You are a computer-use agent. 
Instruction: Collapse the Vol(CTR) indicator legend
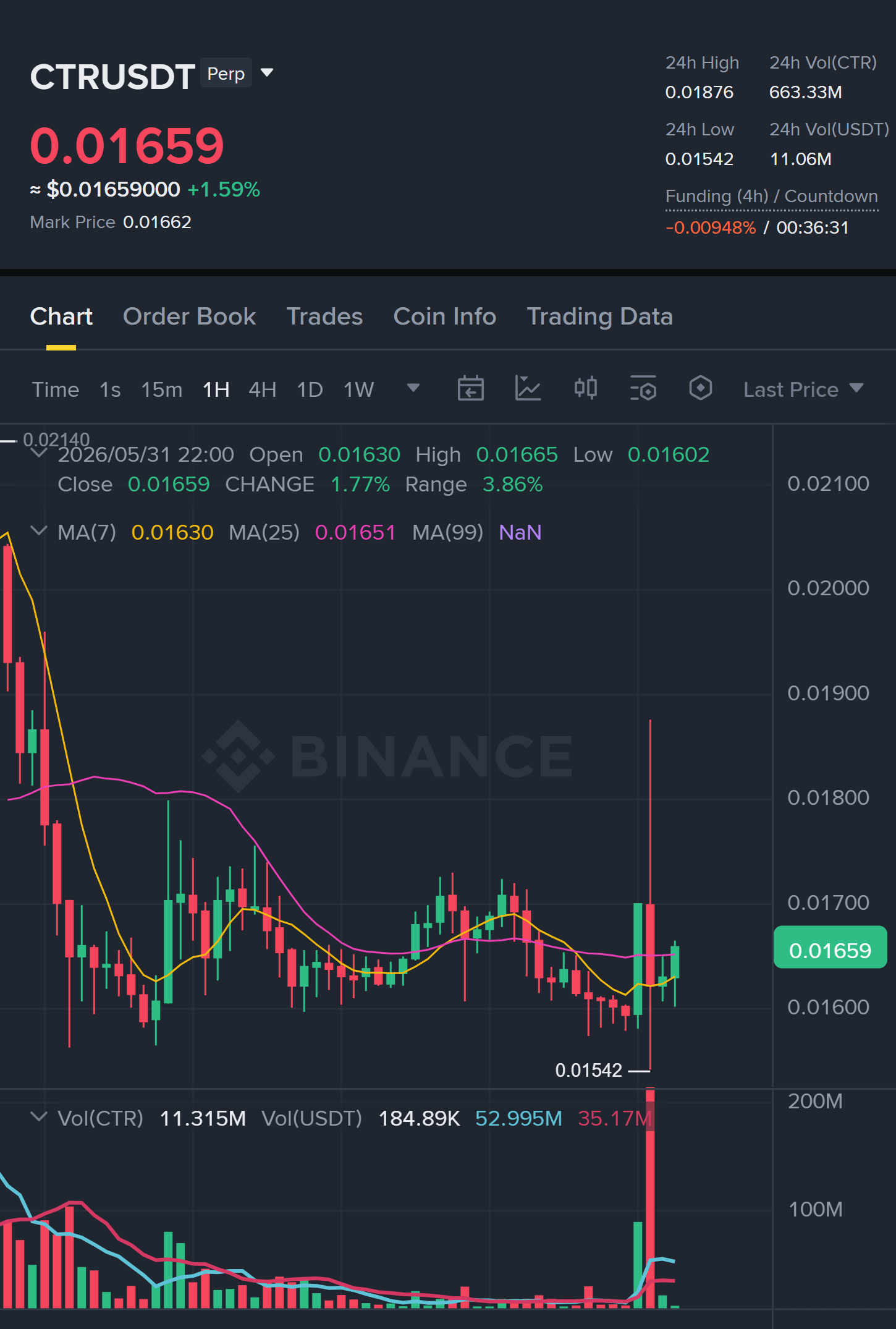tap(39, 1117)
